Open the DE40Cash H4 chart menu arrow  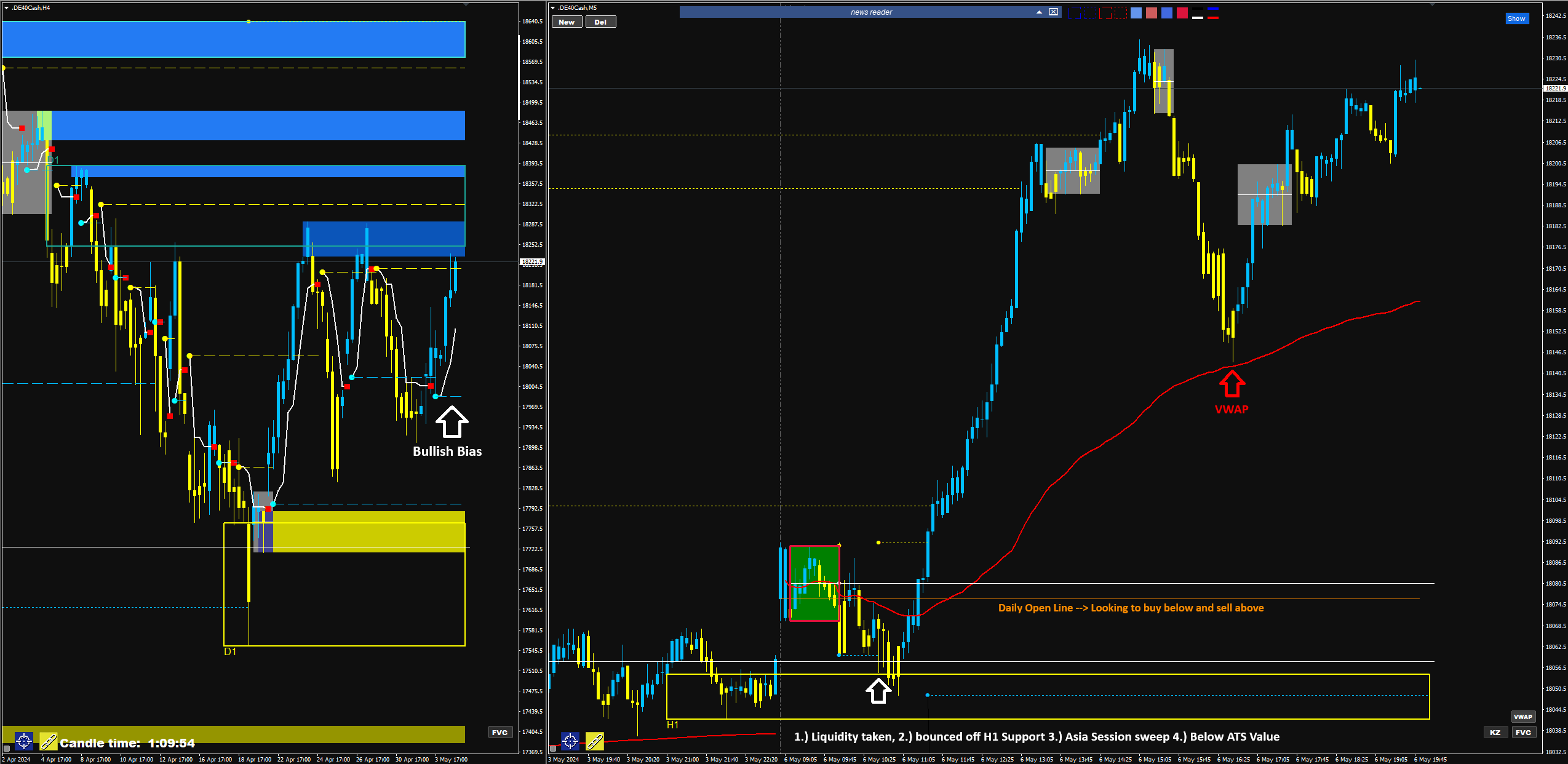(x=6, y=8)
